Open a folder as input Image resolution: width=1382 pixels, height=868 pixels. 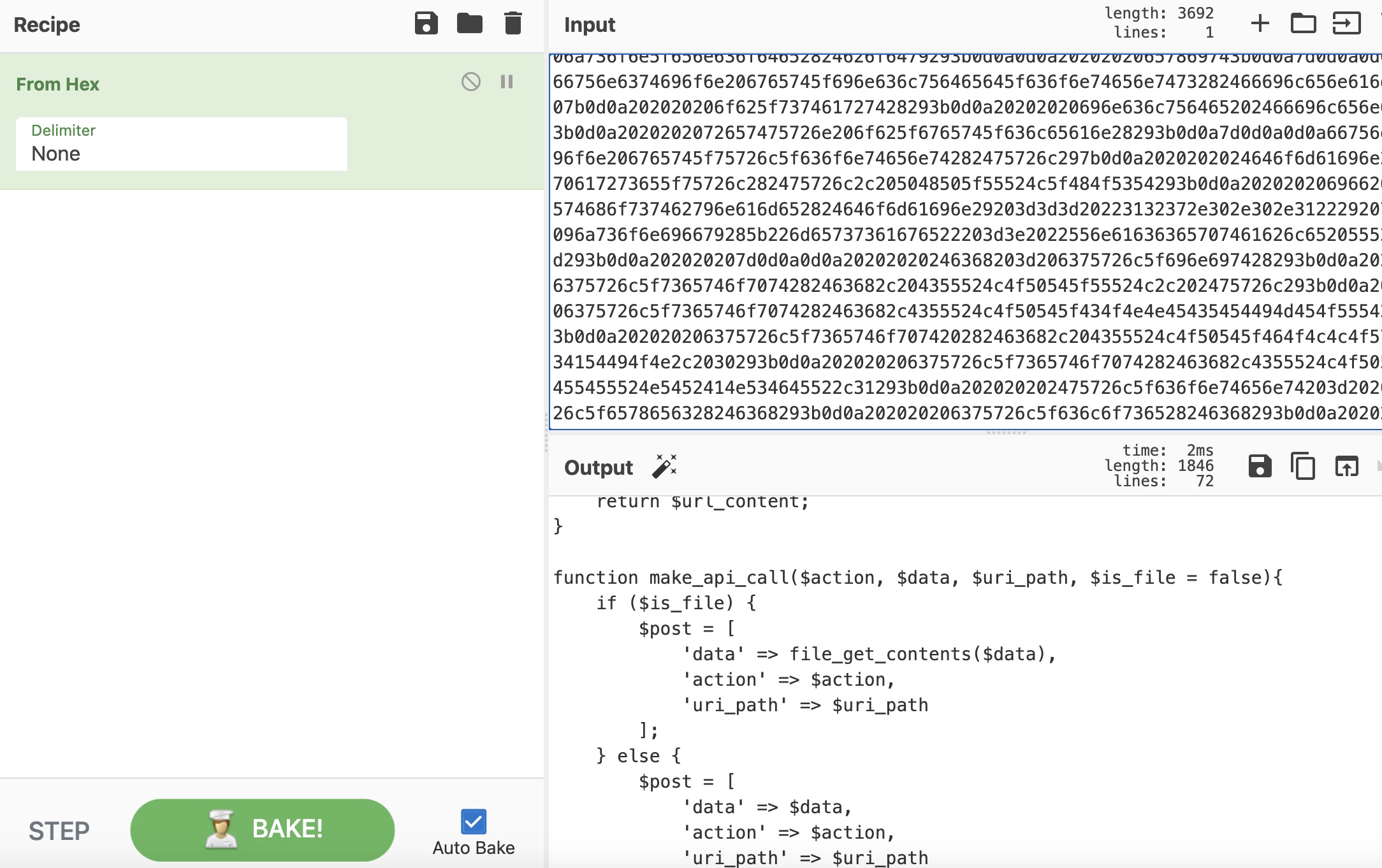click(x=1303, y=24)
